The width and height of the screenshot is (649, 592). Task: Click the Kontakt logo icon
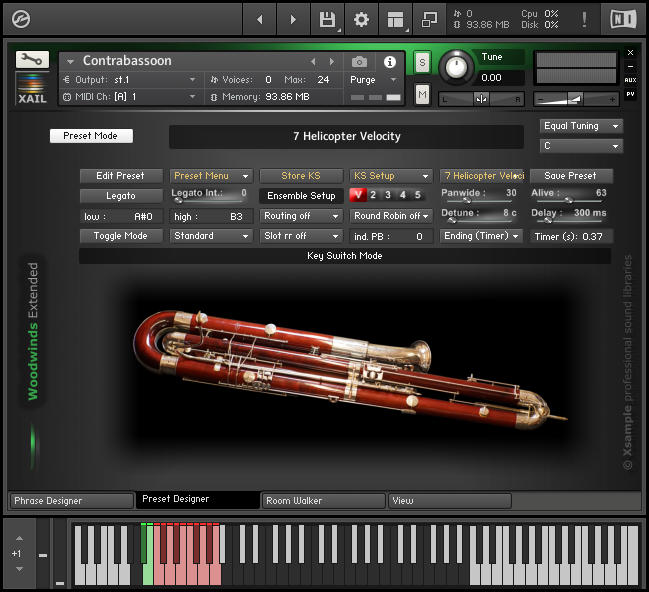coord(21,19)
